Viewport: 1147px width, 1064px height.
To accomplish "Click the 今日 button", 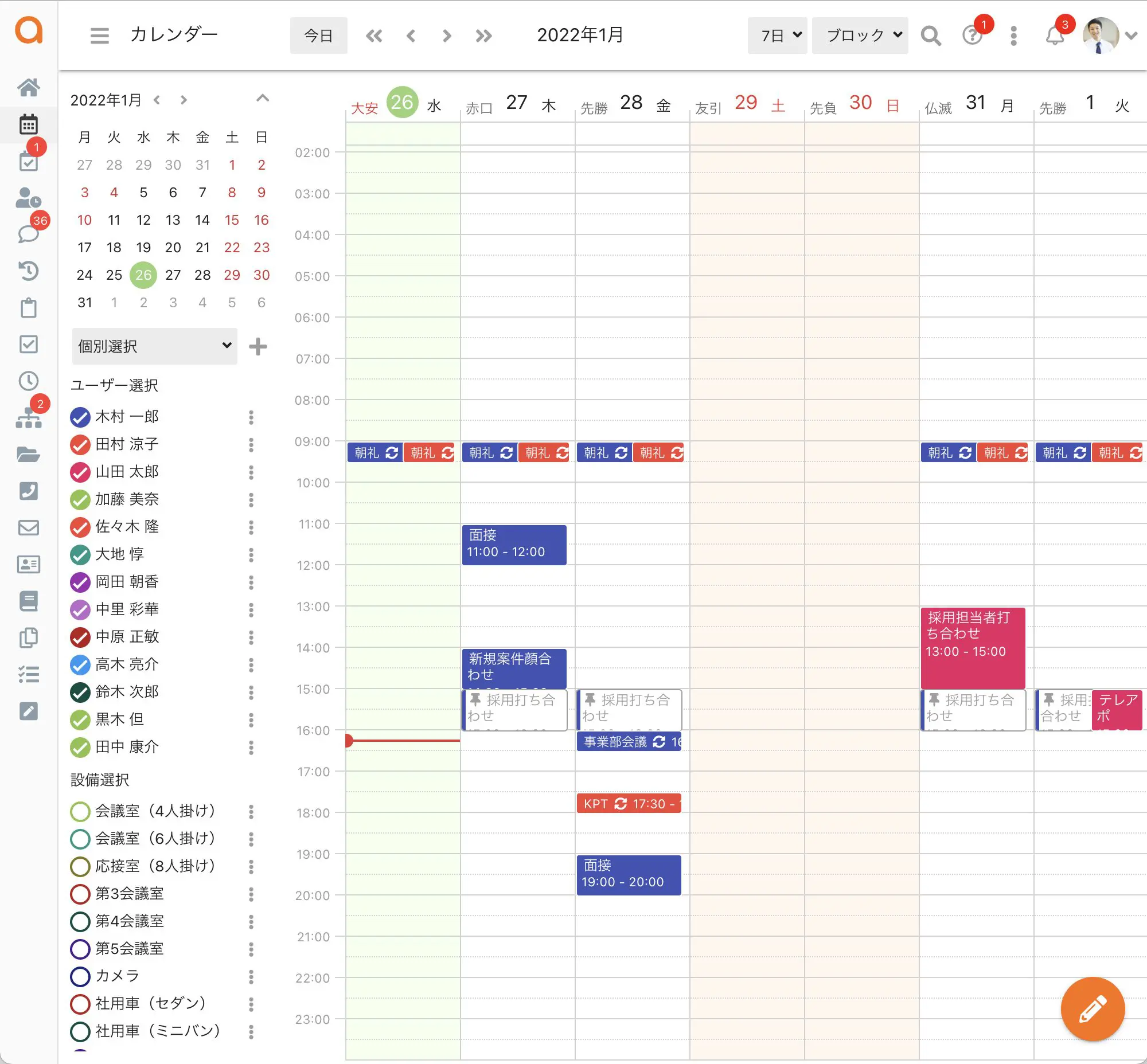I will (318, 36).
